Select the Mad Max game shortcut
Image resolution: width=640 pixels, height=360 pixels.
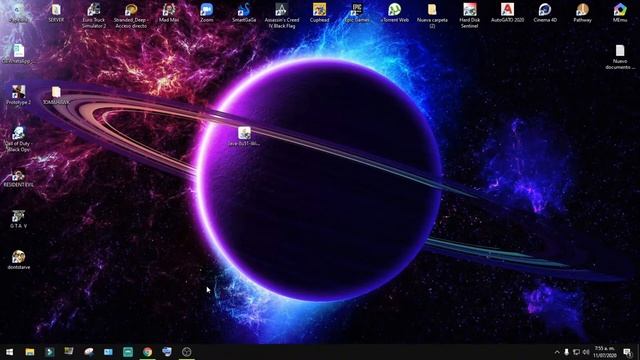click(x=169, y=13)
